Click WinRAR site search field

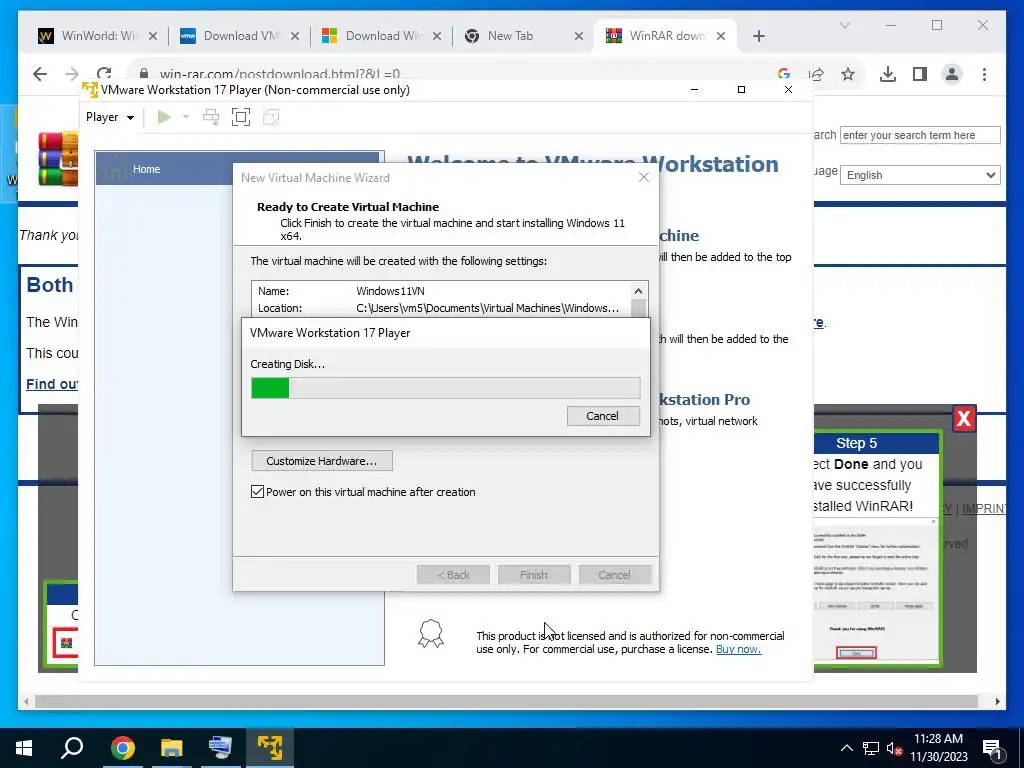click(920, 135)
